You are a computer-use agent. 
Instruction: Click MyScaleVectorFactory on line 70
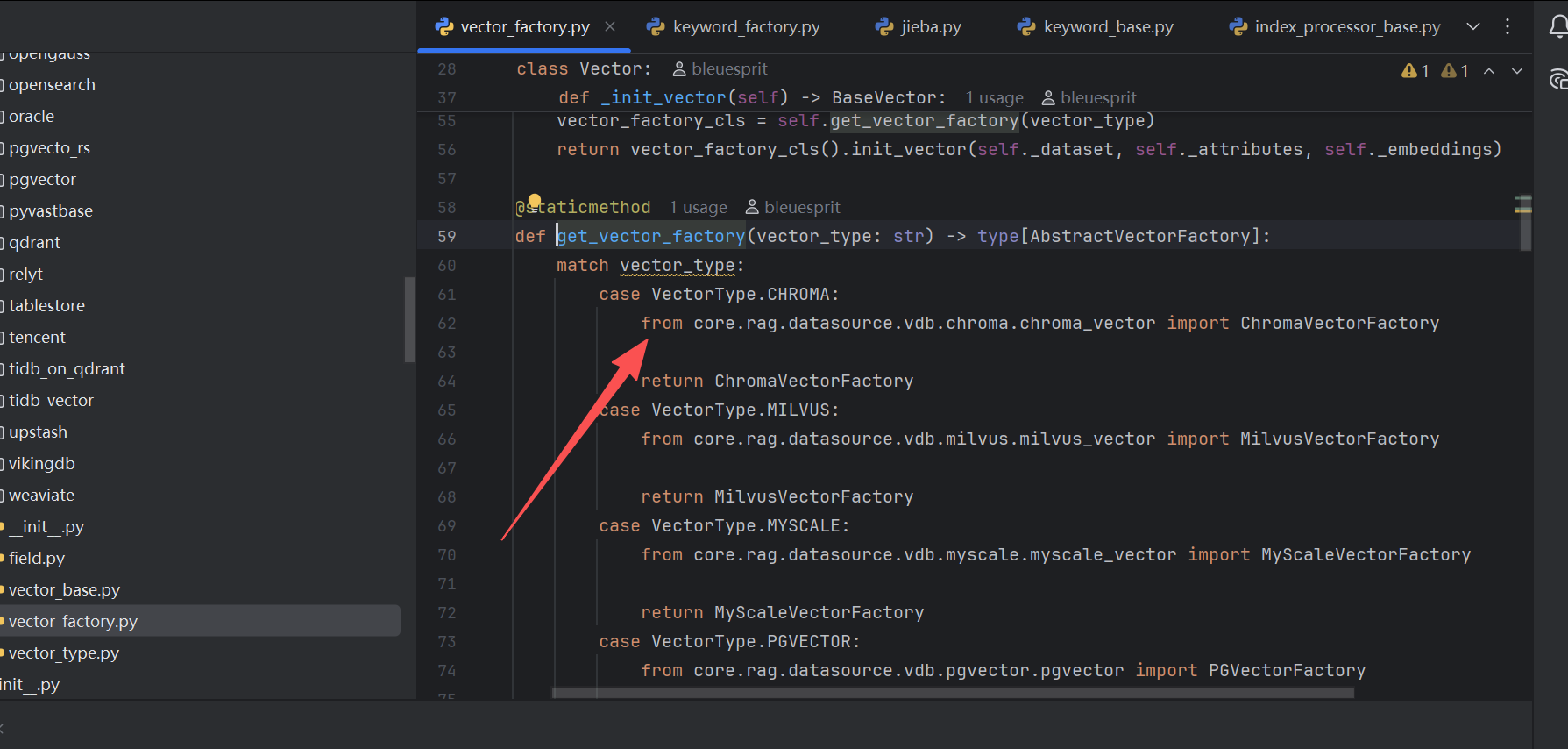[x=1366, y=555]
